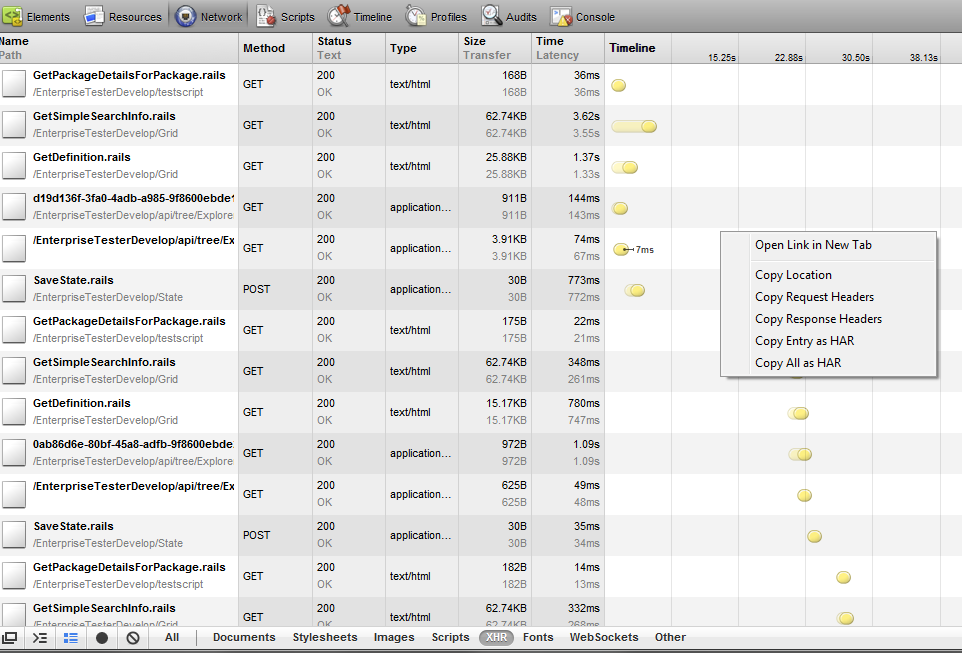Filter requests by Stylesheets
962x653 pixels.
(x=324, y=637)
